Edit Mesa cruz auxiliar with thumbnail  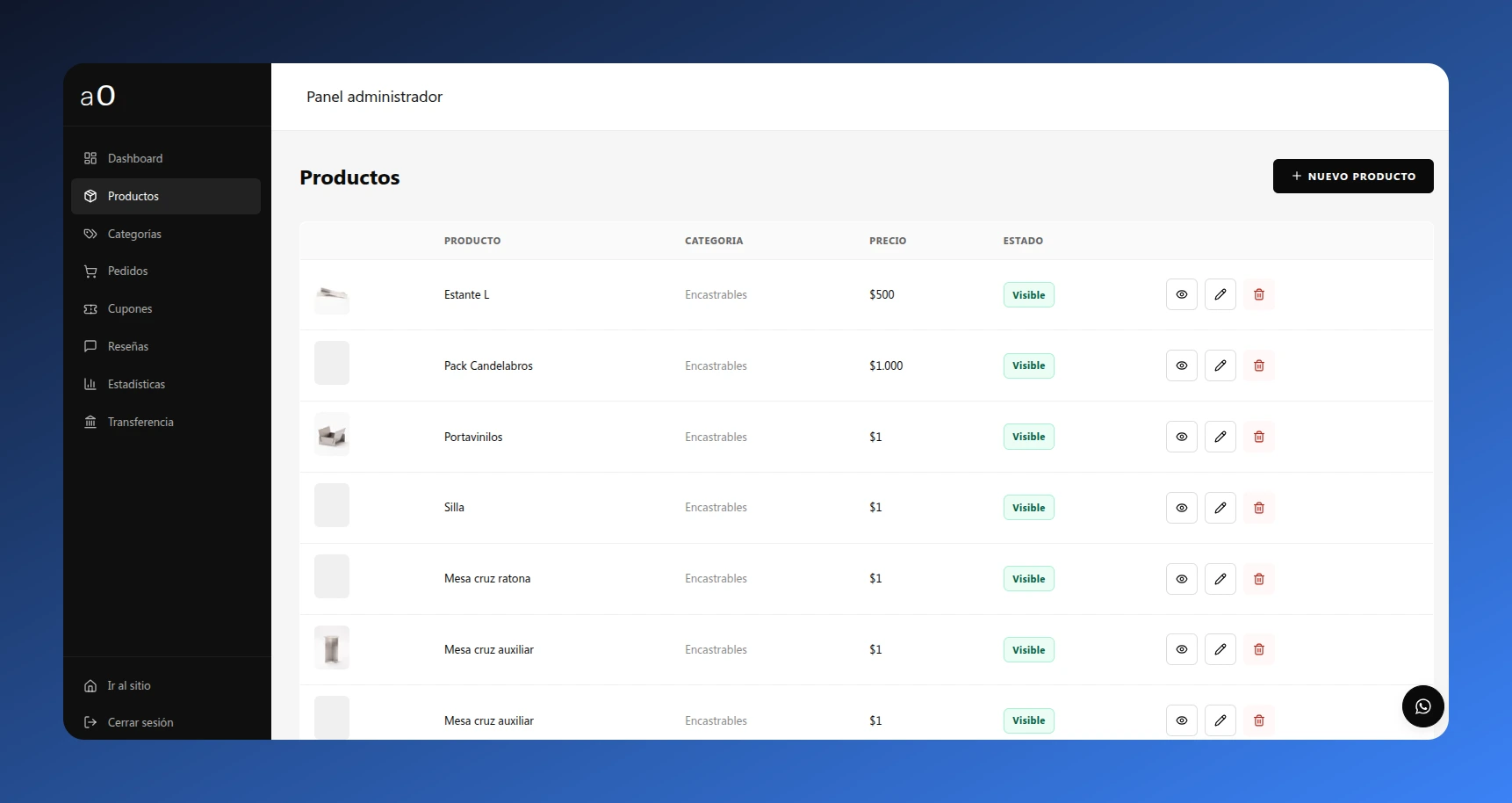coord(1220,649)
